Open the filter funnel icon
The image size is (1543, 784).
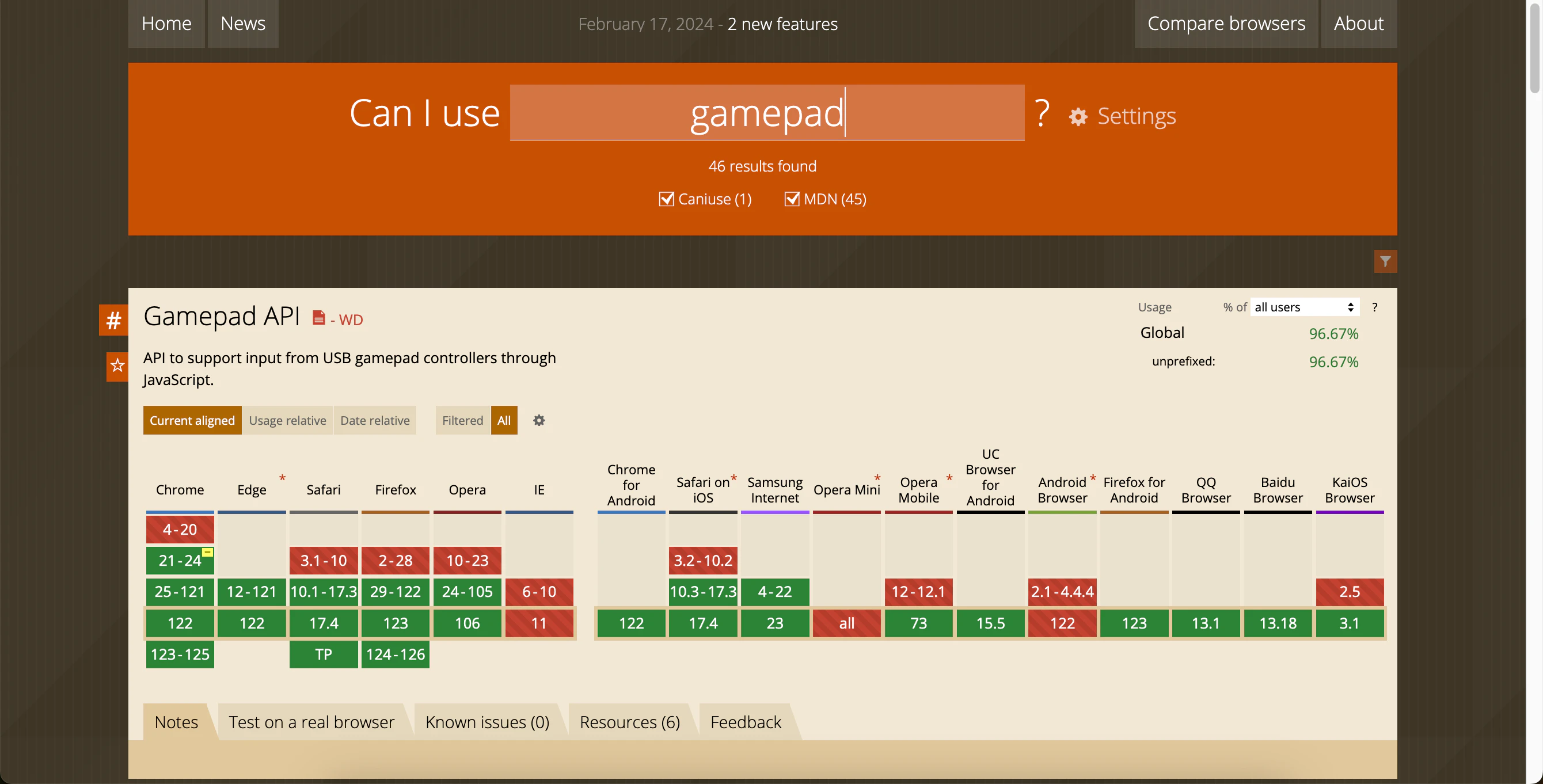[x=1385, y=261]
